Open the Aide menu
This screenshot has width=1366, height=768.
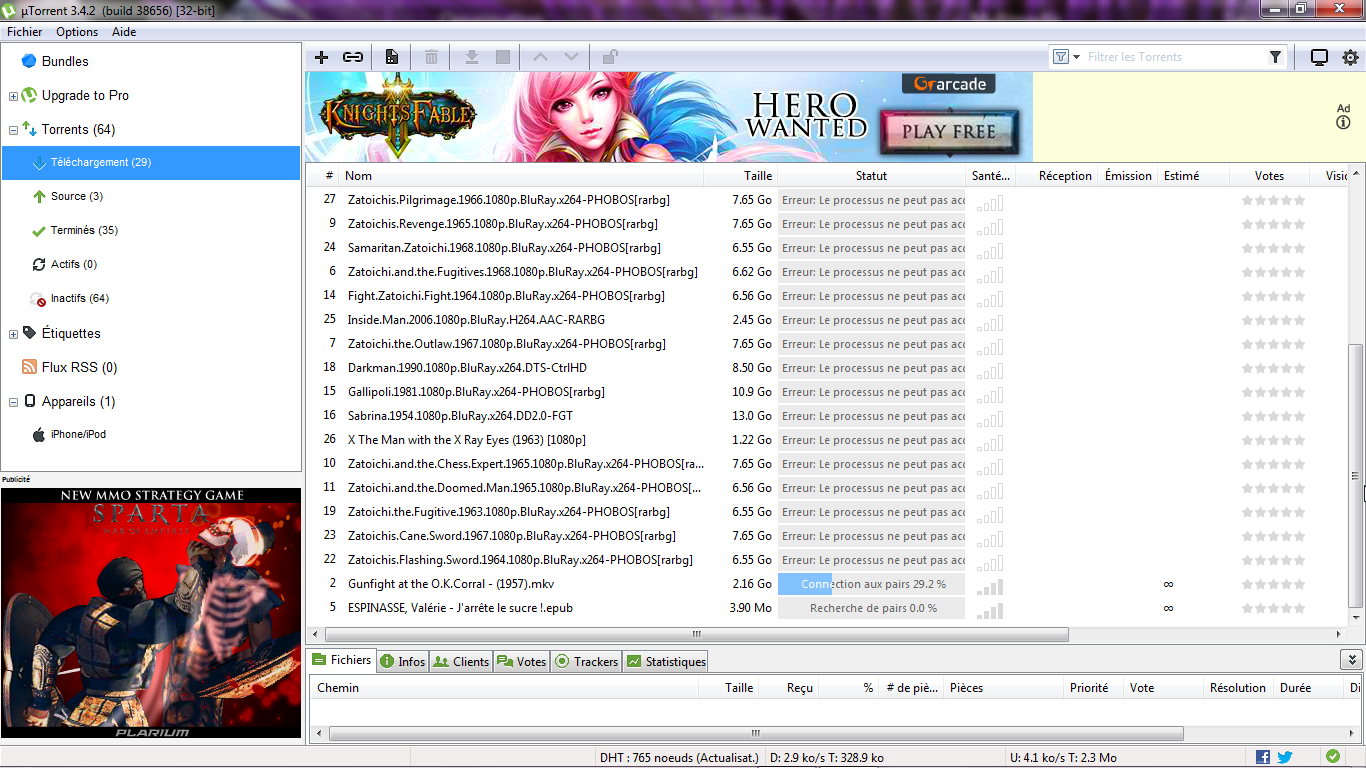coord(124,31)
